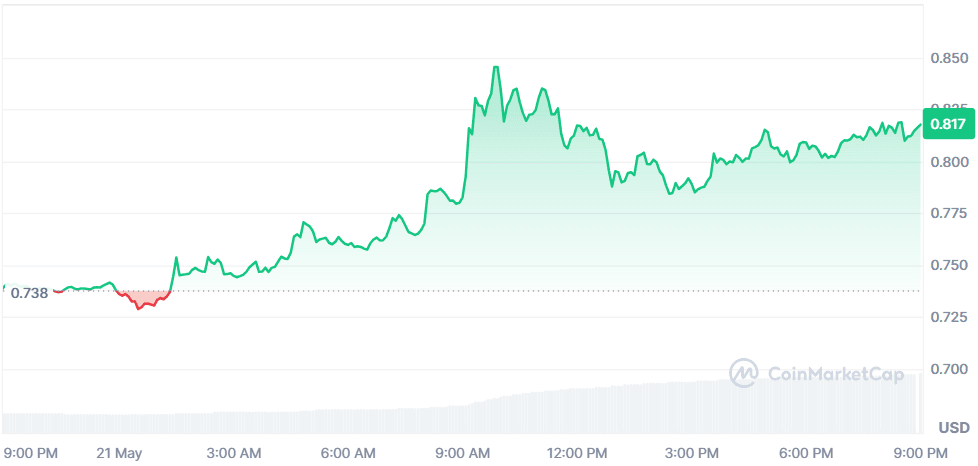
Task: Click the green 0.817 current price badge
Action: point(947,124)
